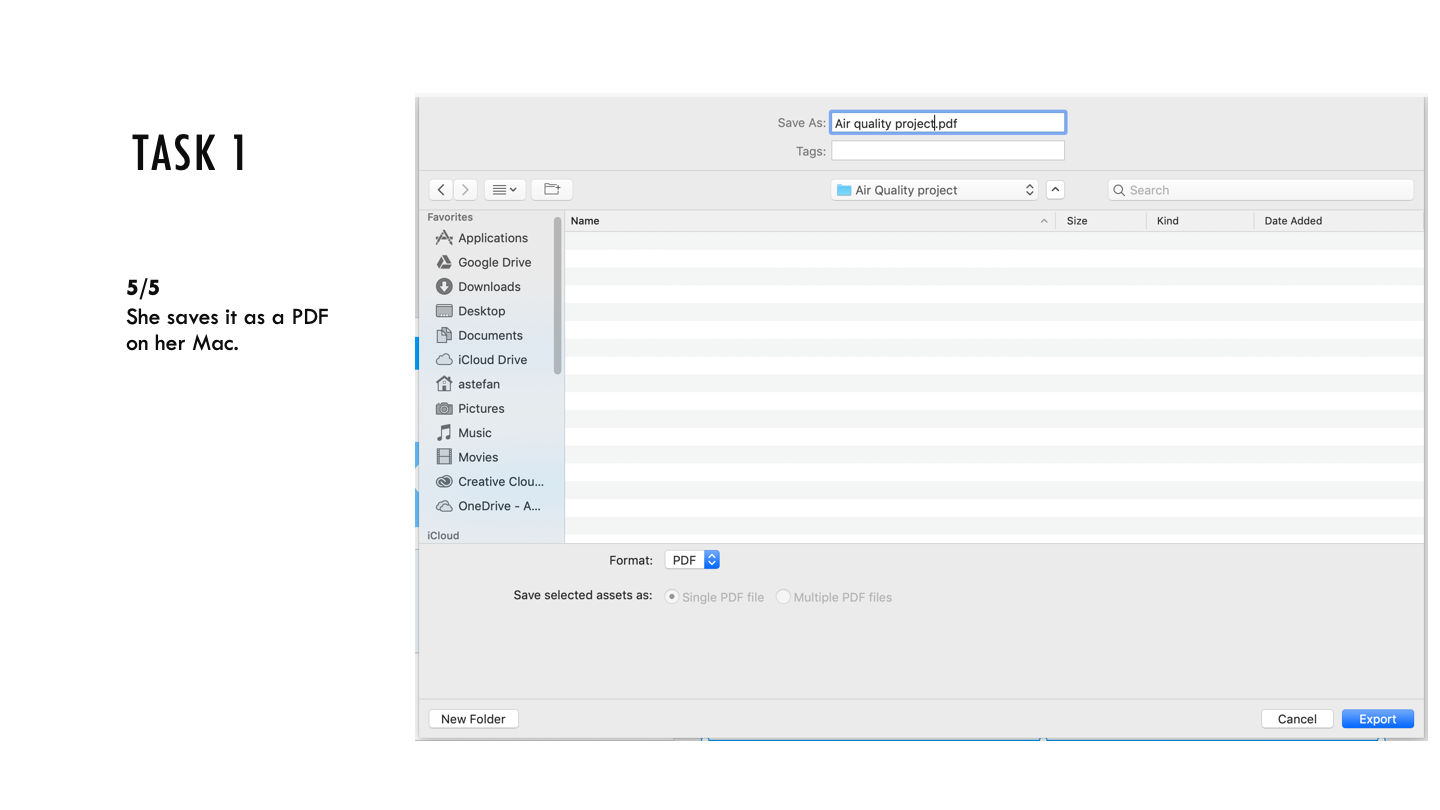Image resolution: width=1440 pixels, height=810 pixels.
Task: Click the sidebar vertical scrollbar
Action: (x=558, y=295)
